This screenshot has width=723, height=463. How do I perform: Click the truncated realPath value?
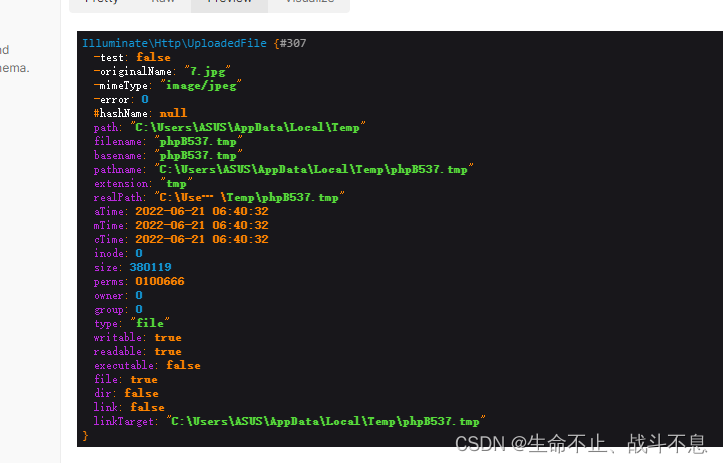point(249,197)
